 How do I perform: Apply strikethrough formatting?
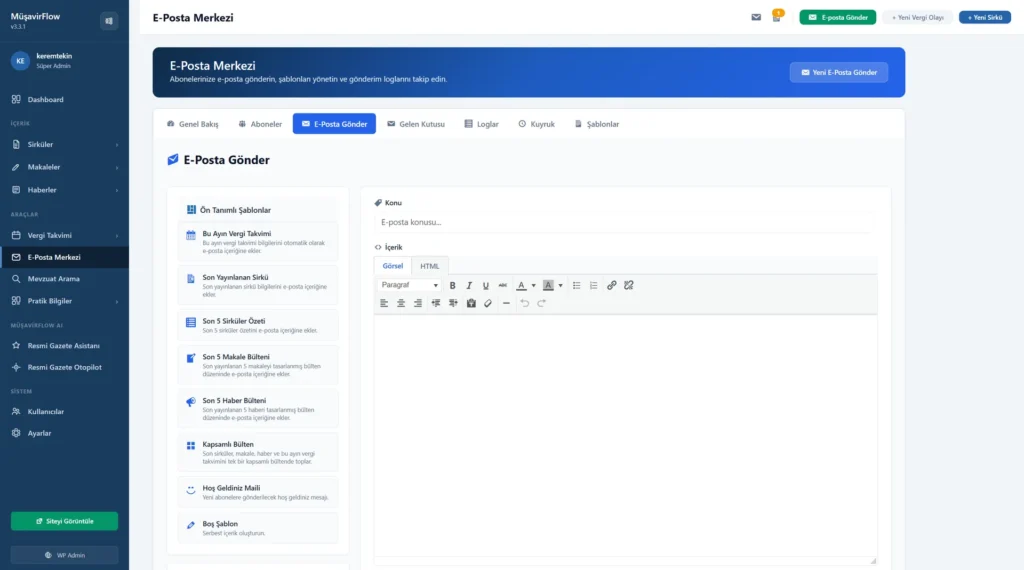[503, 285]
